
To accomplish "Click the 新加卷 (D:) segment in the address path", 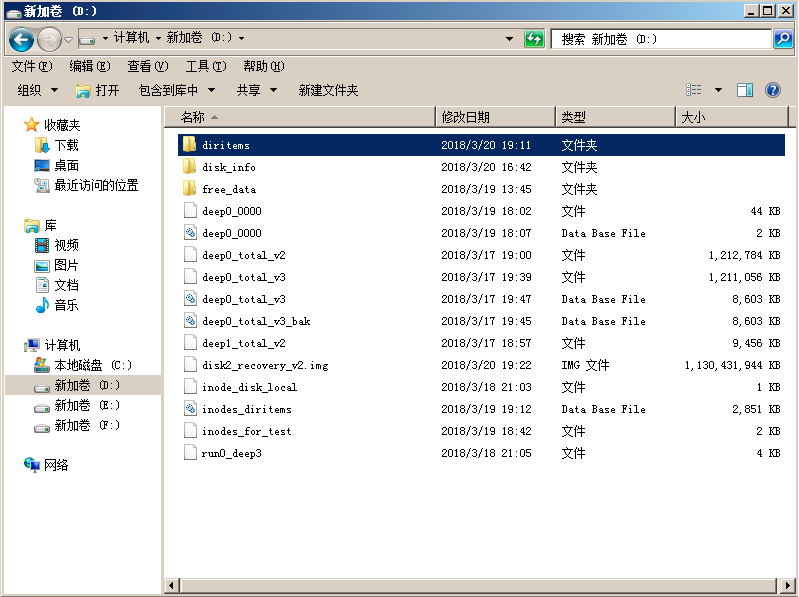I will pyautogui.click(x=199, y=38).
